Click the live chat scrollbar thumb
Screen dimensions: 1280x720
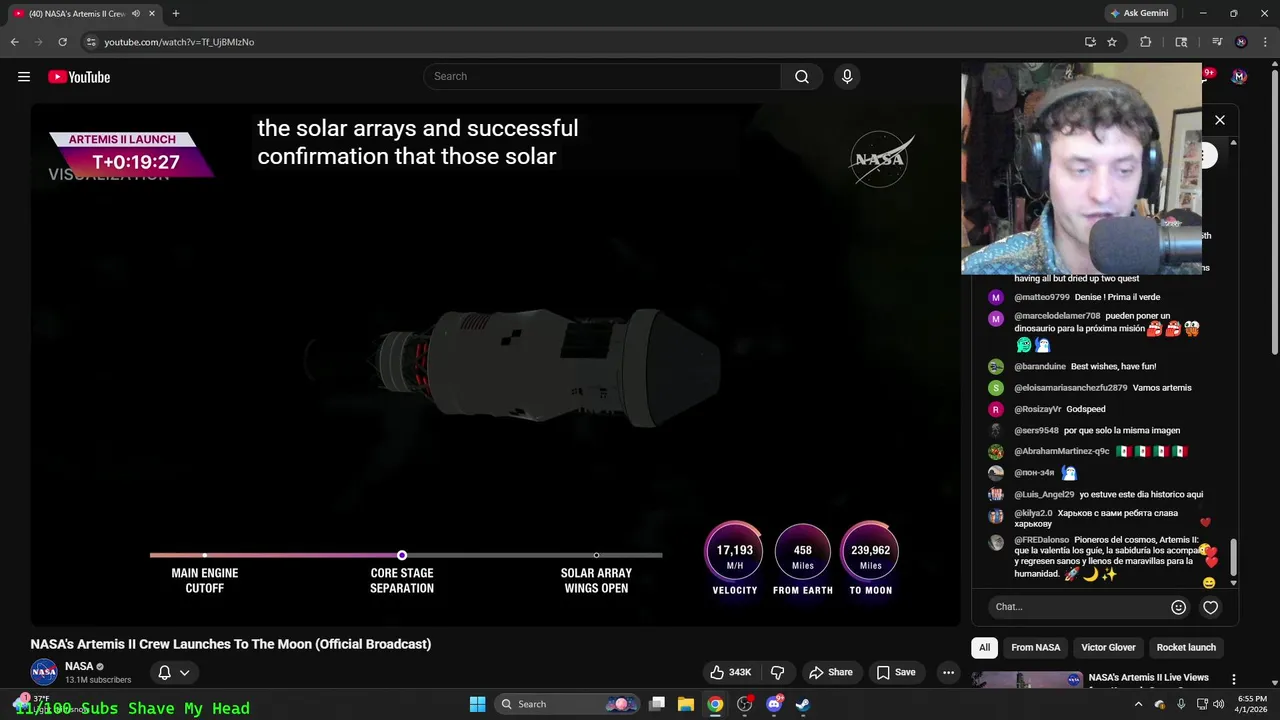pos(1233,557)
